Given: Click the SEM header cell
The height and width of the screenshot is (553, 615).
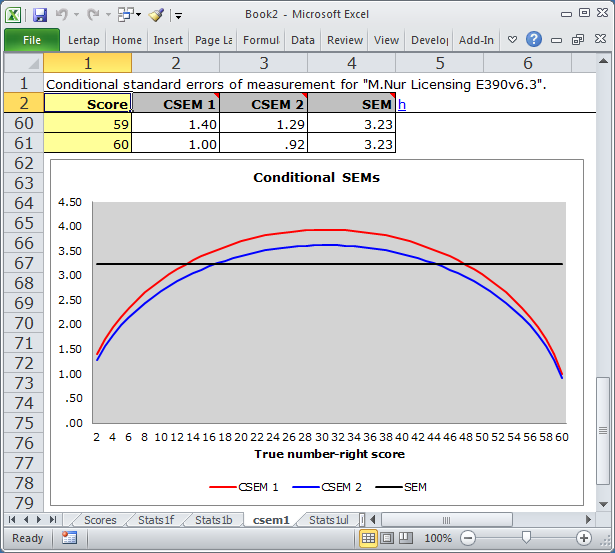Looking at the screenshot, I should [x=351, y=103].
